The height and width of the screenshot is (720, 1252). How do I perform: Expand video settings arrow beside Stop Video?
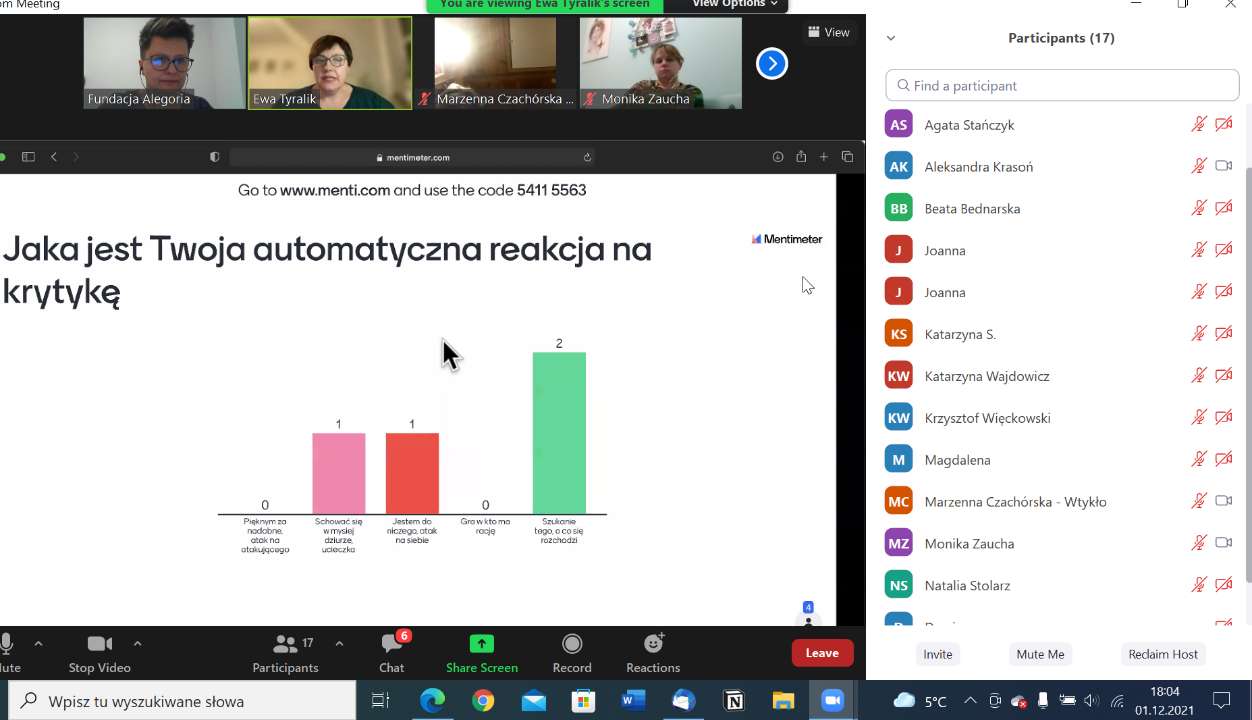137,643
